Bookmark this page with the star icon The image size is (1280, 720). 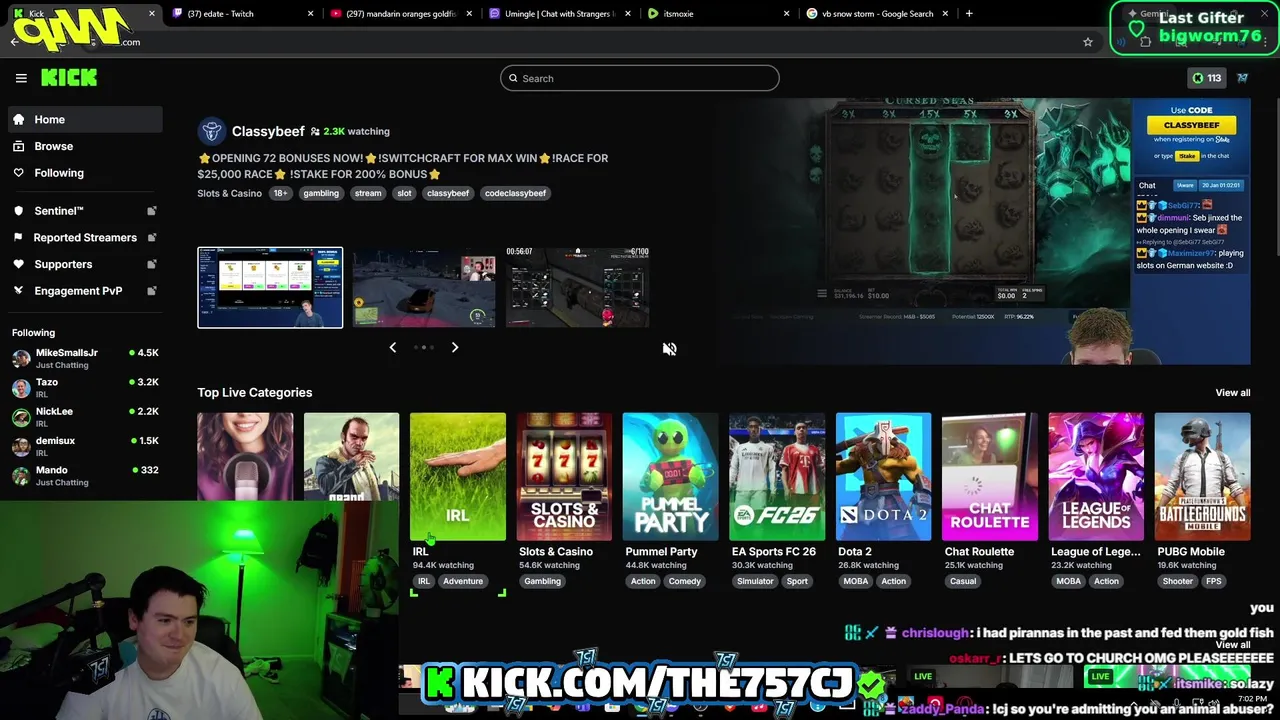[x=1088, y=42]
